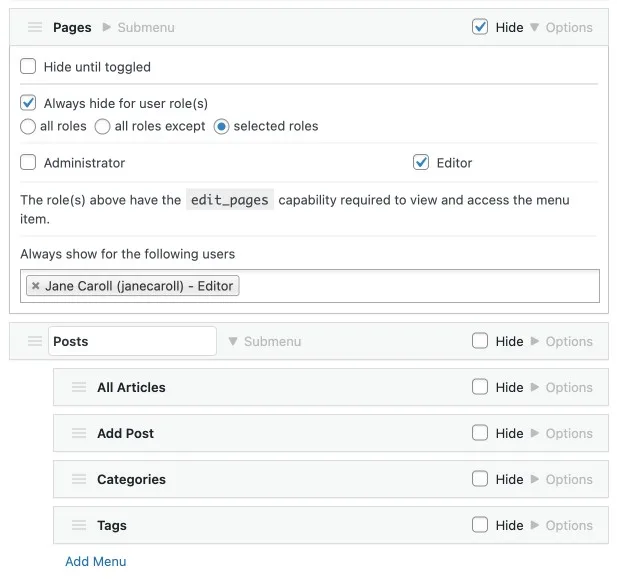The height and width of the screenshot is (579, 617).
Task: Expand Options for the Tags item
Action: point(561,526)
